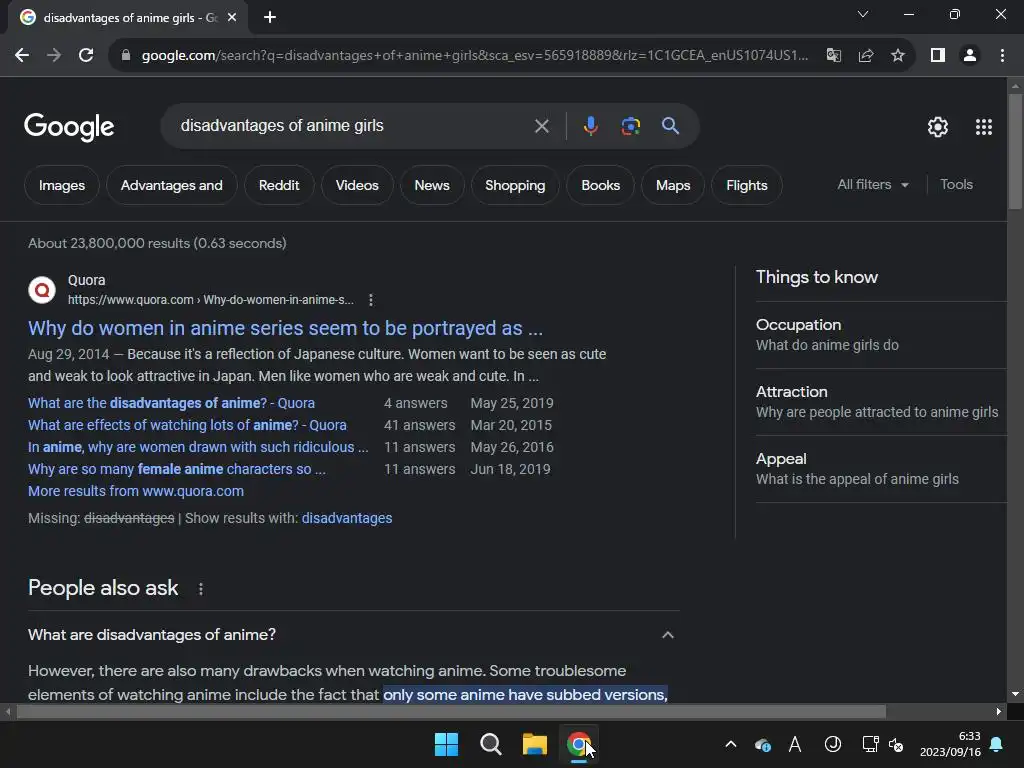The height and width of the screenshot is (768, 1024).
Task: Reload the page with the refresh icon
Action: tap(86, 56)
